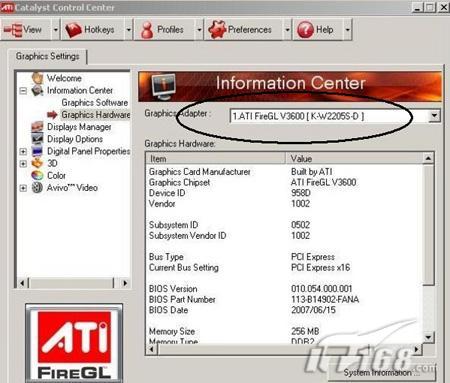Click the Welcome tree icon
450x383 pixels.
pyautogui.click(x=37, y=78)
